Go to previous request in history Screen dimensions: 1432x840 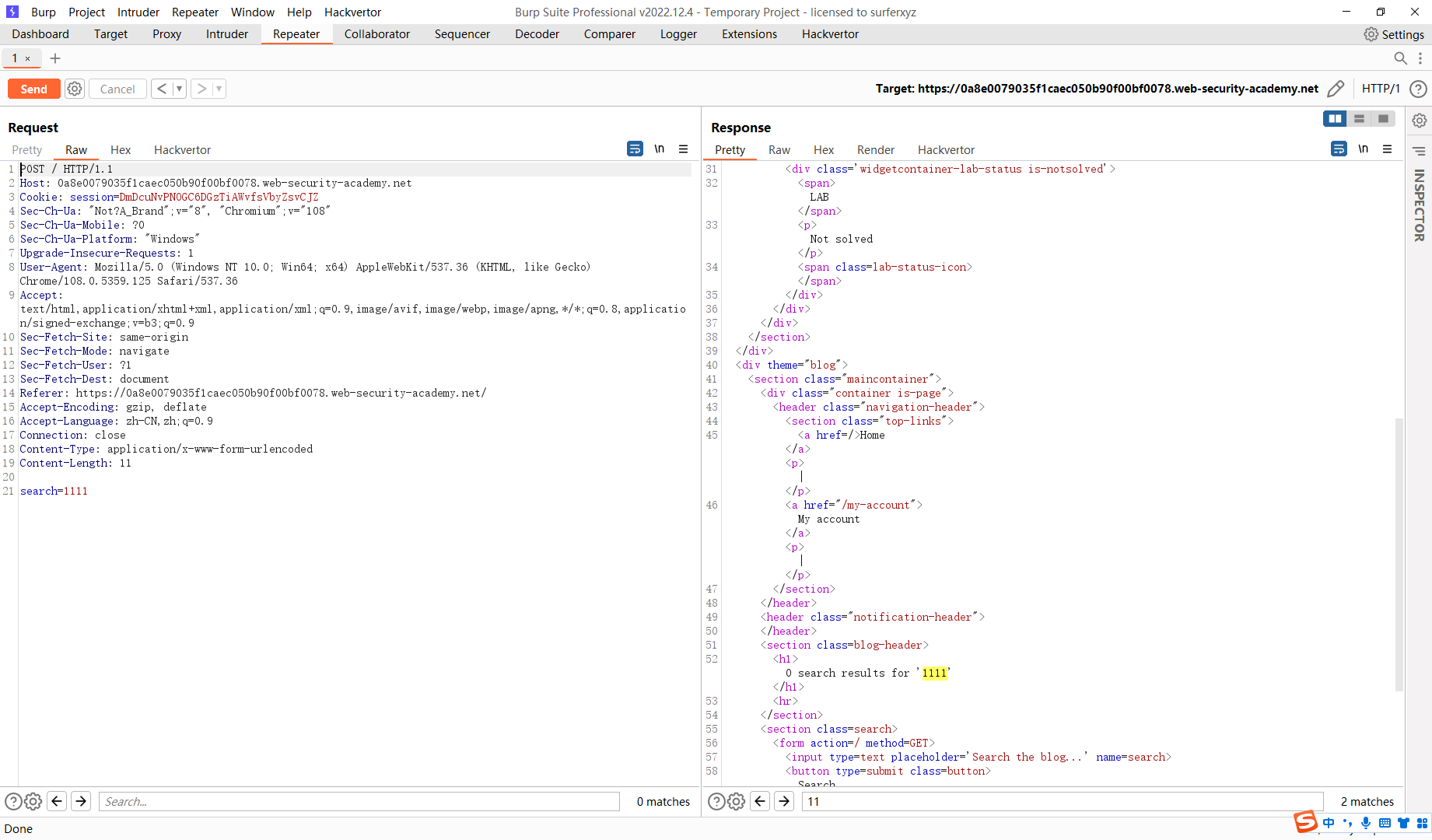pyautogui.click(x=162, y=89)
